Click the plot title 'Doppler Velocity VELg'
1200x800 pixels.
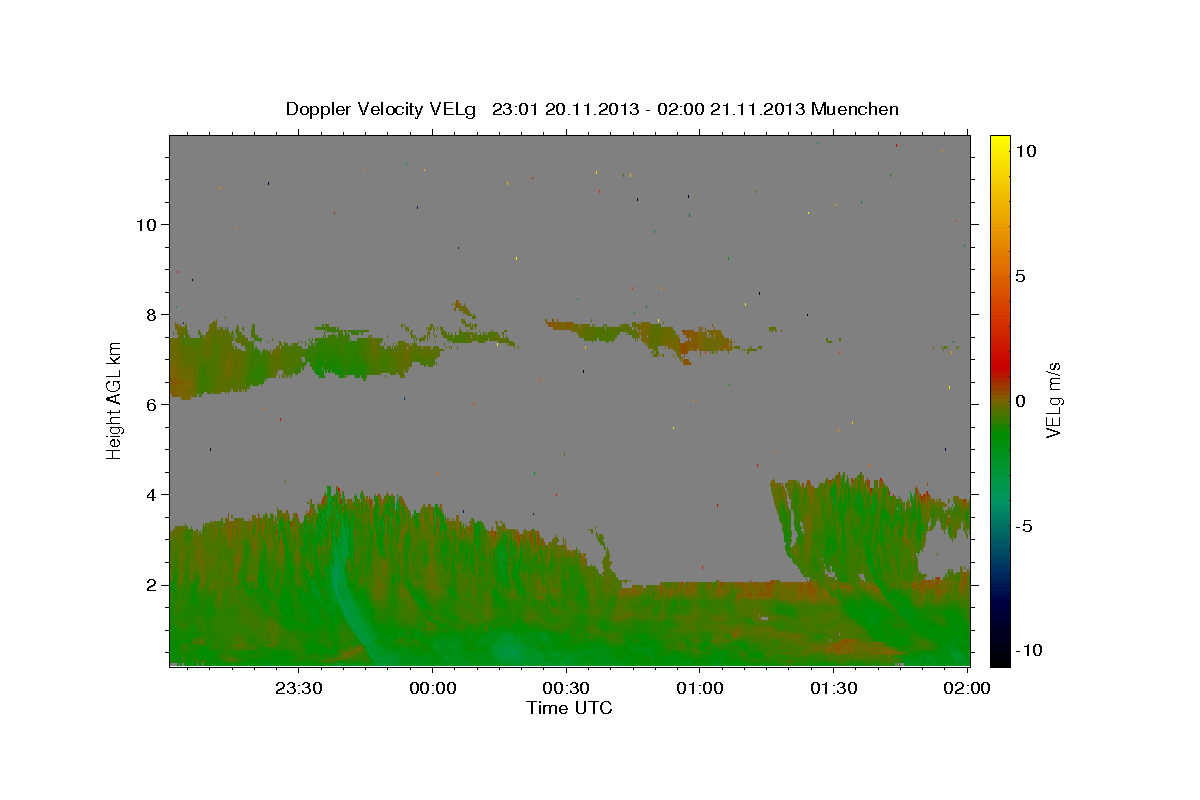[x=381, y=109]
